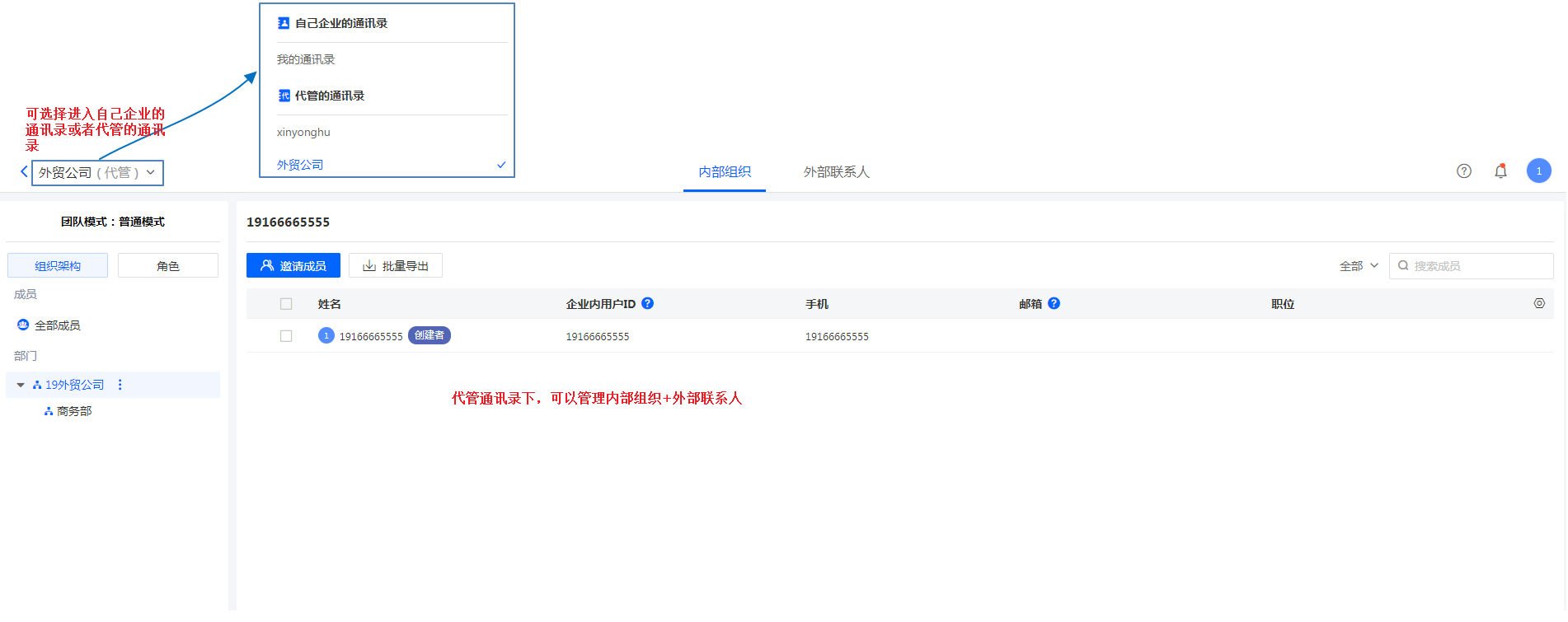Click the back arrow beside 外贸公司
The width and height of the screenshot is (1568, 622).
(x=24, y=172)
